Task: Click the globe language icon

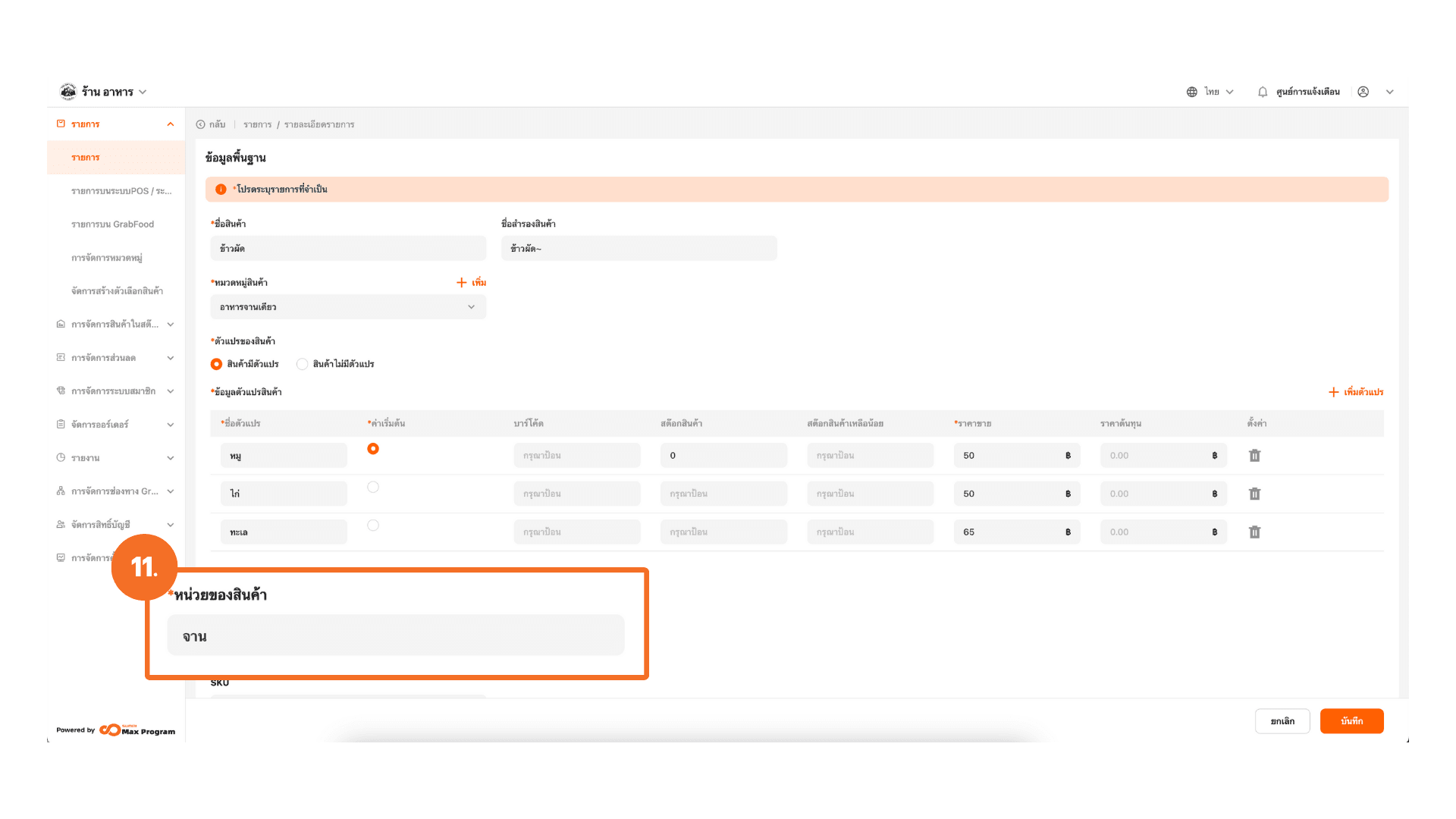Action: (1191, 92)
